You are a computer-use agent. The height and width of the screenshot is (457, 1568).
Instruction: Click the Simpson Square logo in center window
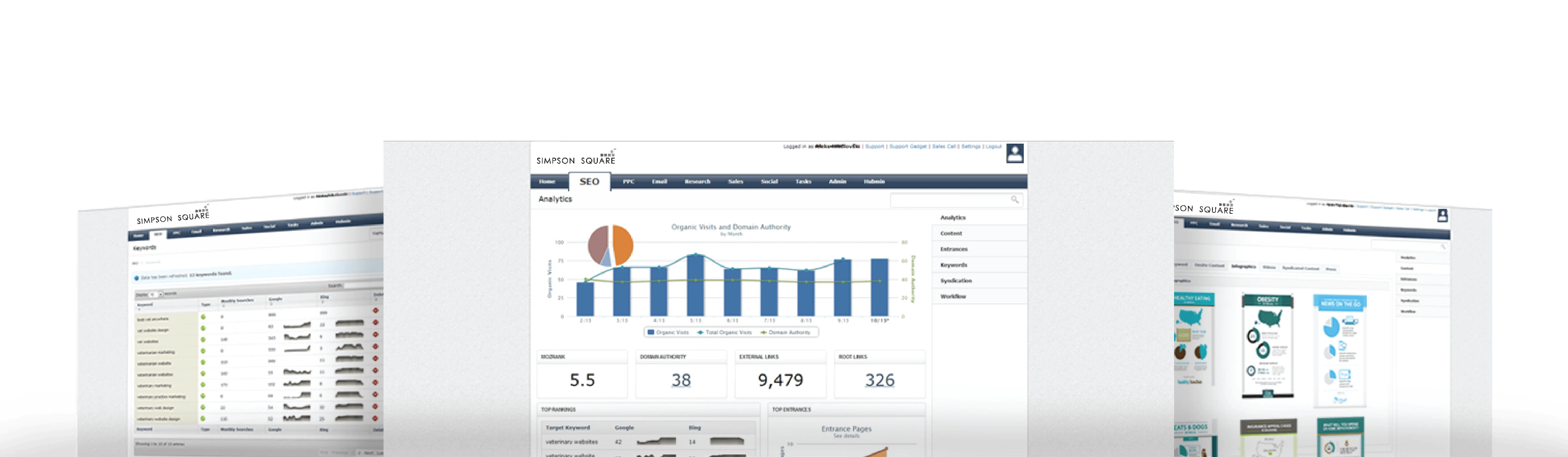576,158
